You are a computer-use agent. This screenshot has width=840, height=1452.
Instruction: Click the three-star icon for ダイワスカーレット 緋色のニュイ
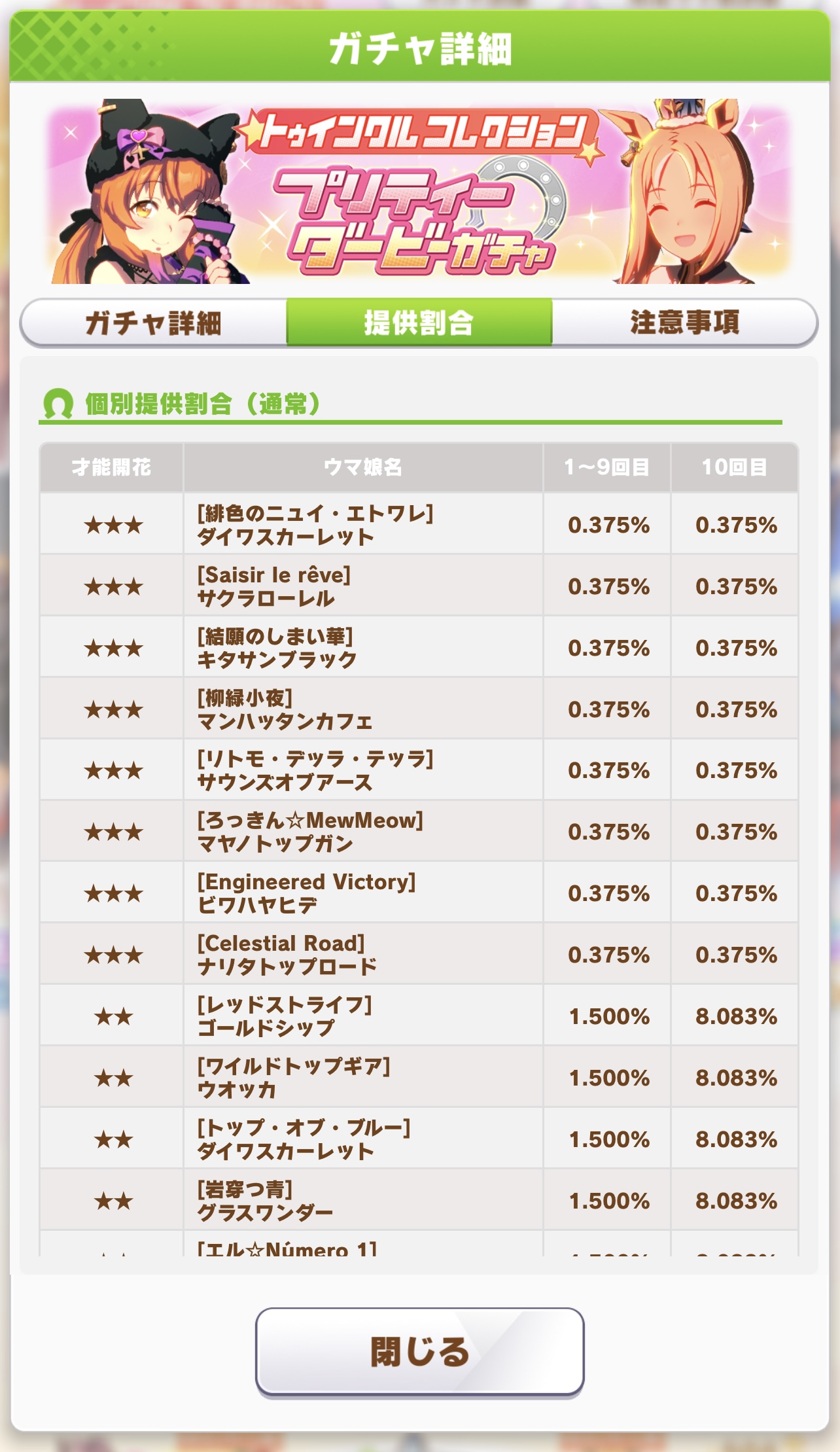(x=113, y=525)
